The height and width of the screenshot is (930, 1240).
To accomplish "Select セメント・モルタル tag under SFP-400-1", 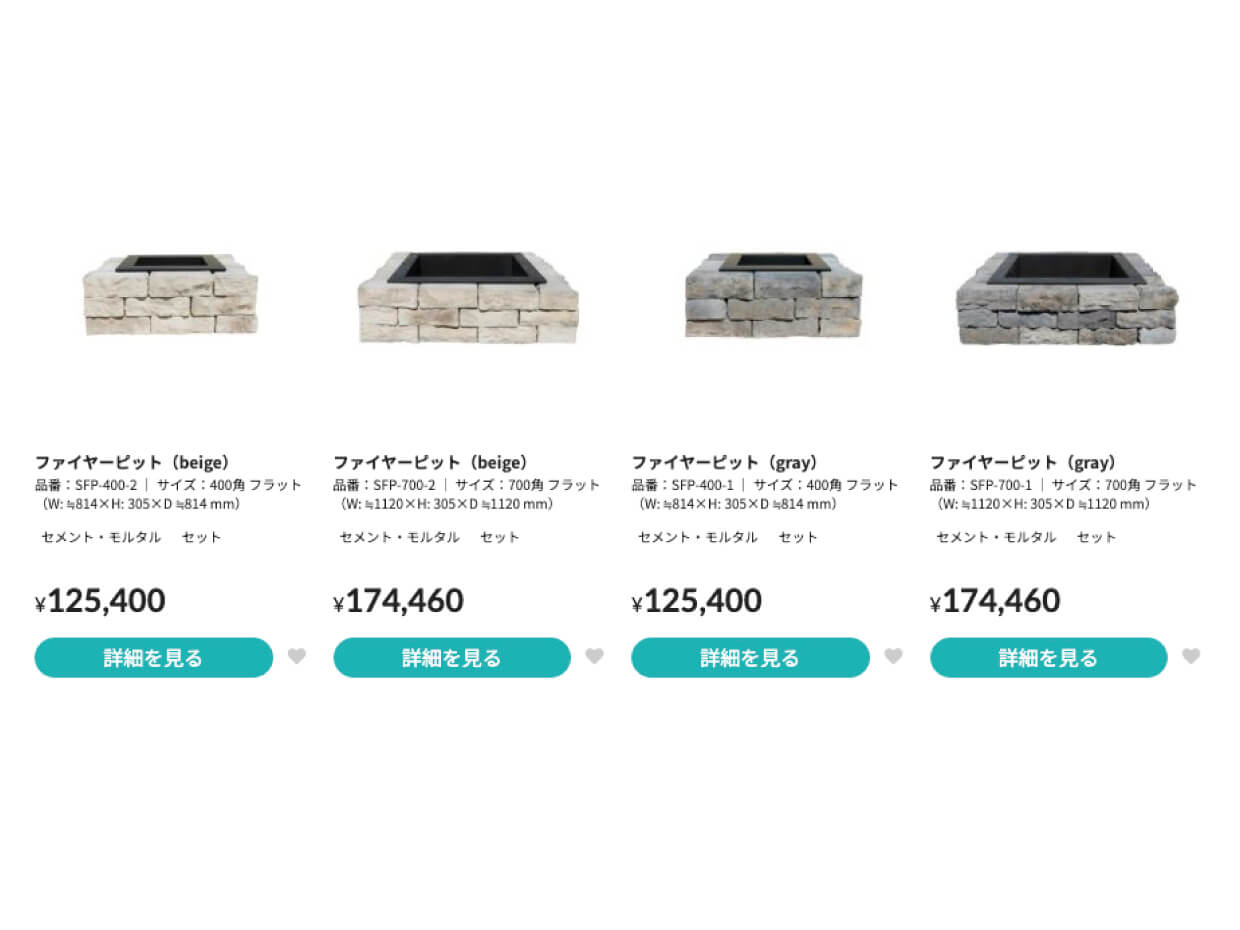I will [x=698, y=537].
